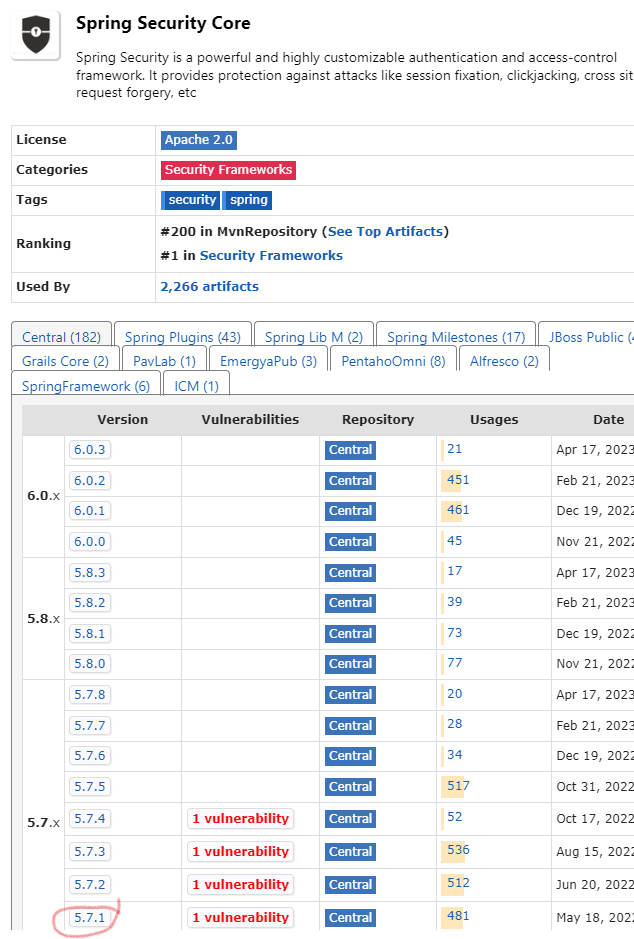The width and height of the screenshot is (634, 939).
Task: Select the spring tag
Action: click(x=248, y=200)
